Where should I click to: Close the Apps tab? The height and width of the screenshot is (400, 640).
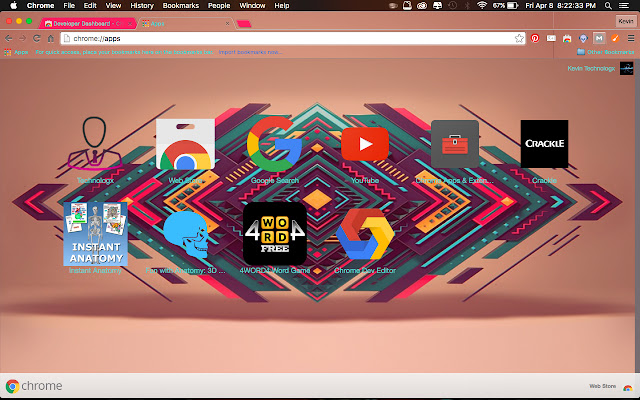(227, 24)
